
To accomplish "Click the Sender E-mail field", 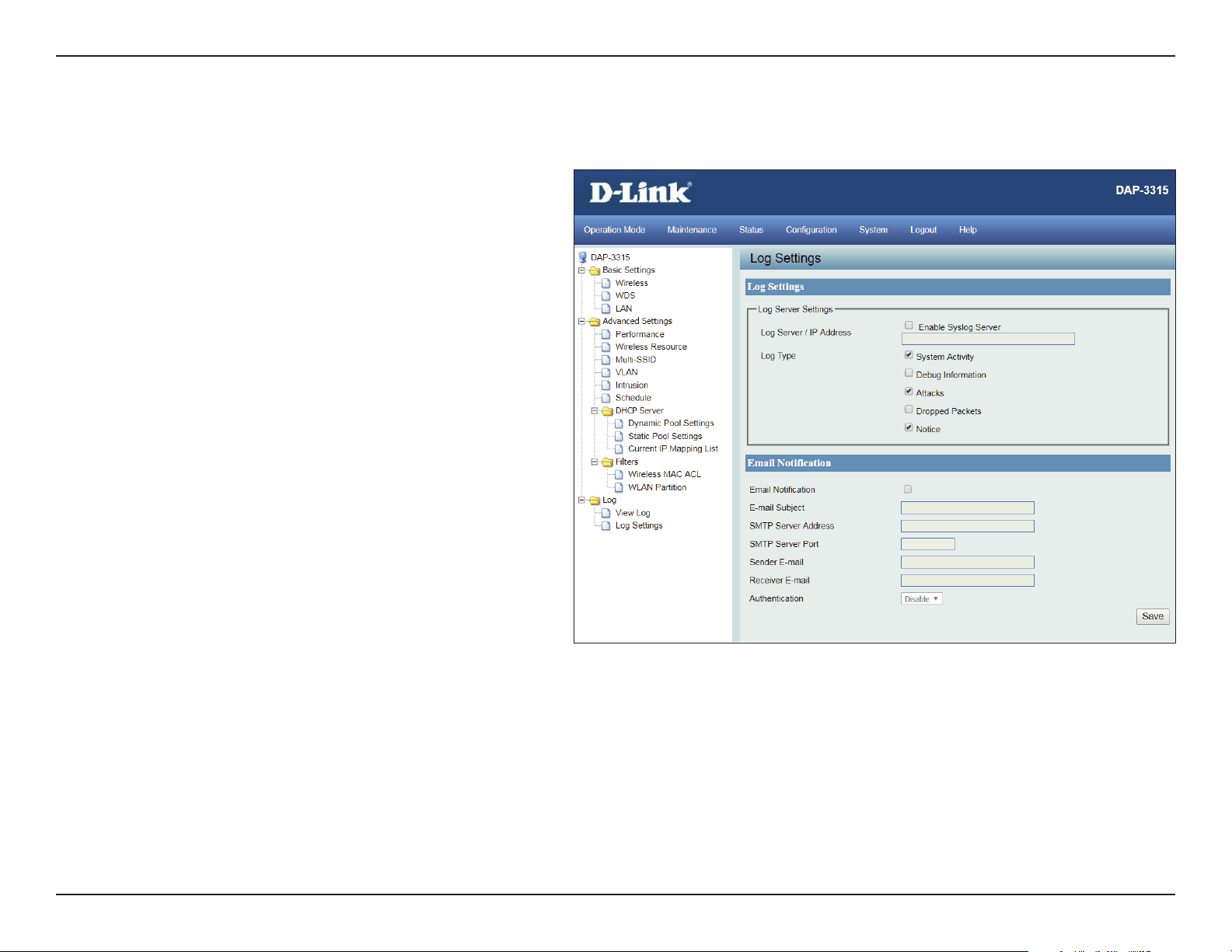I will tap(968, 563).
